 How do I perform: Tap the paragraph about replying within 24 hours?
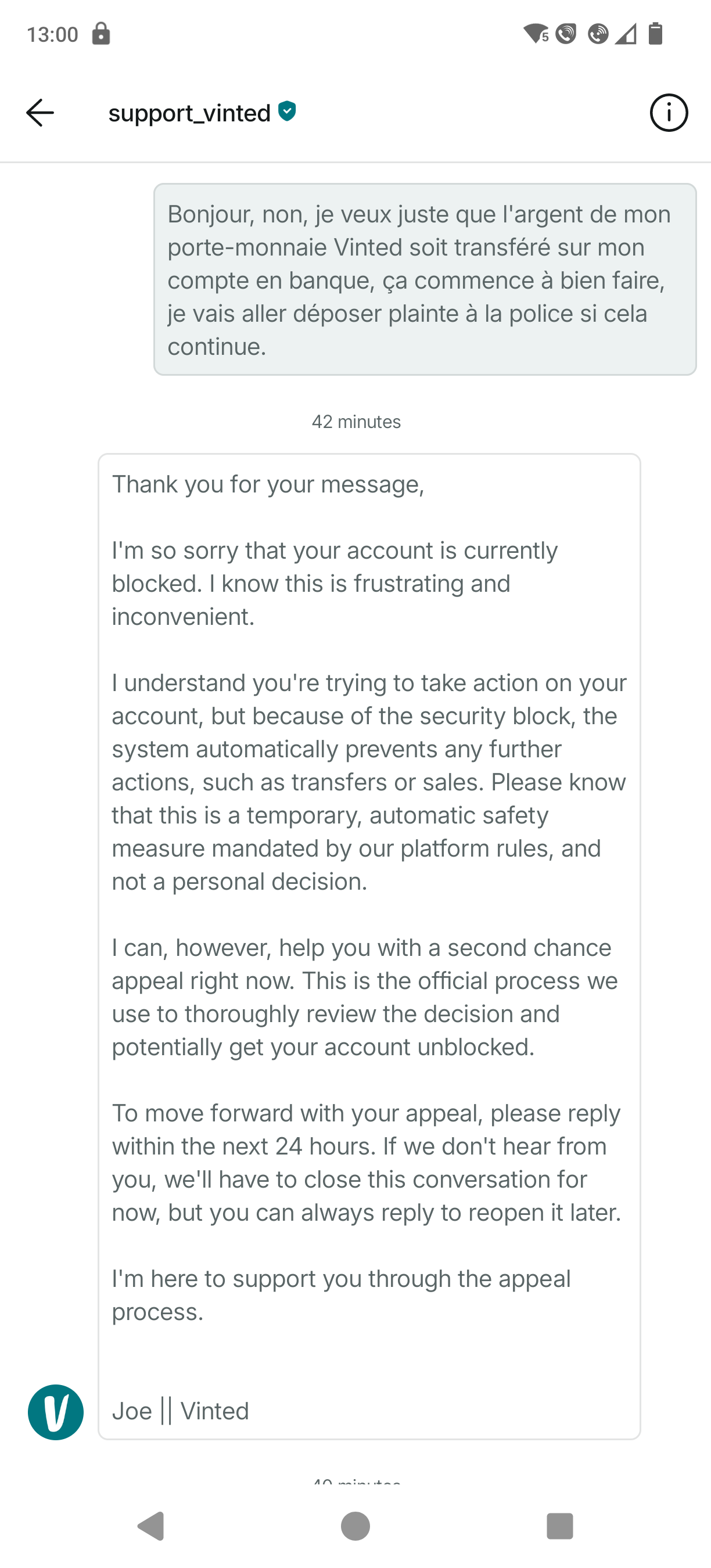367,1163
